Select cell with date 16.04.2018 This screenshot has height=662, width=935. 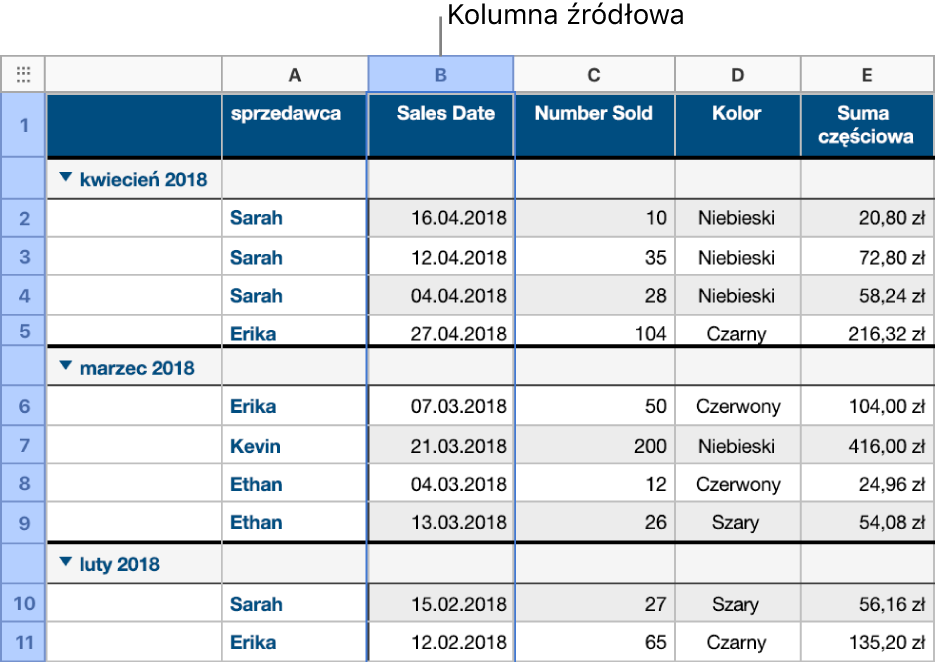(441, 218)
